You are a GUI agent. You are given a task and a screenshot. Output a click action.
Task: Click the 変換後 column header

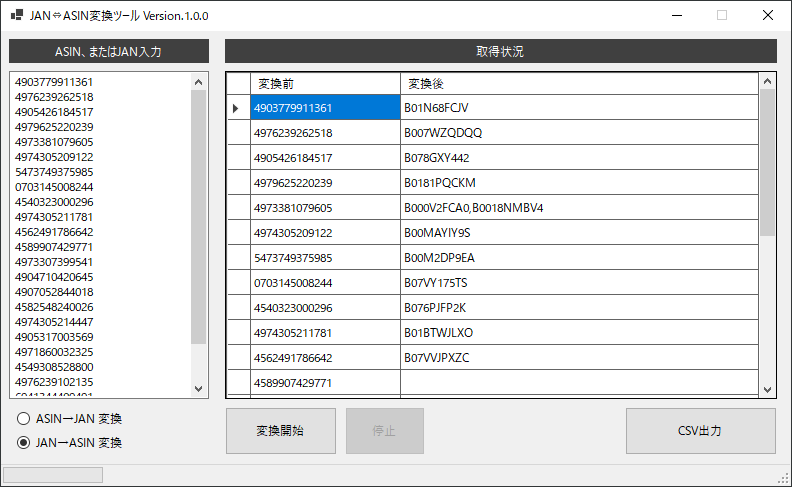coord(580,83)
